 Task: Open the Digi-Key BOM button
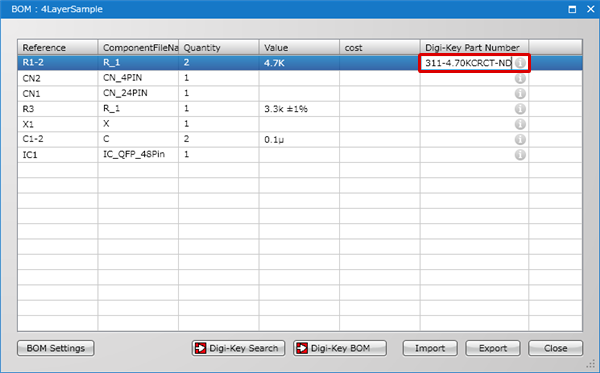340,348
